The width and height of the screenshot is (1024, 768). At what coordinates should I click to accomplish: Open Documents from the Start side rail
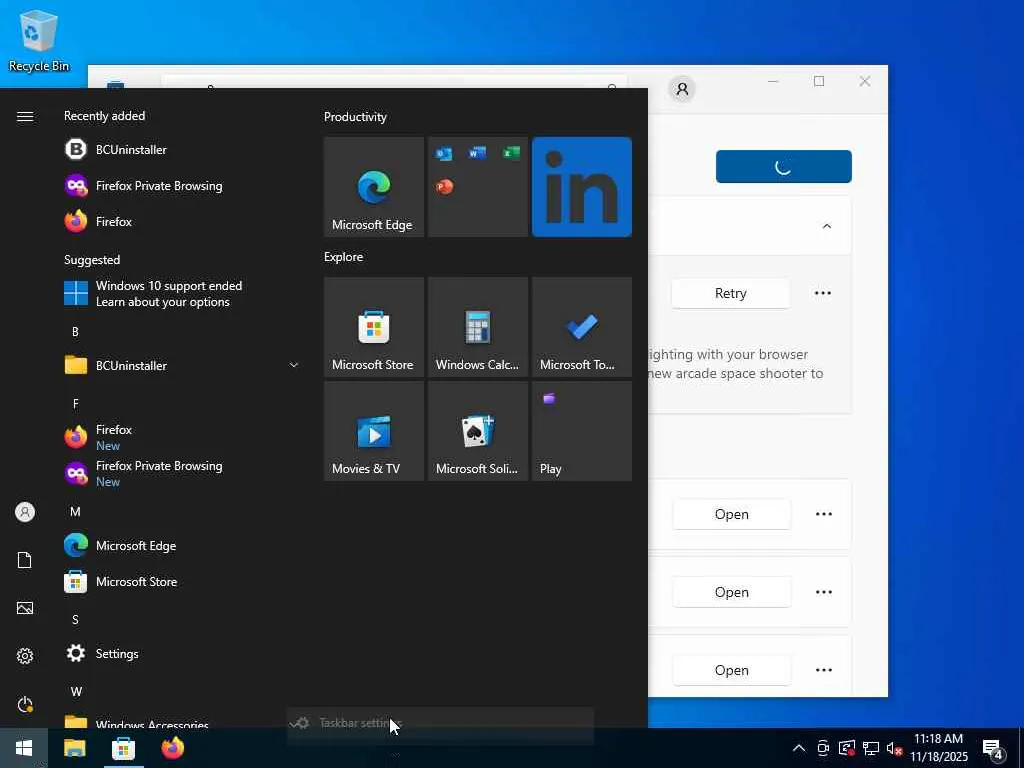click(25, 560)
